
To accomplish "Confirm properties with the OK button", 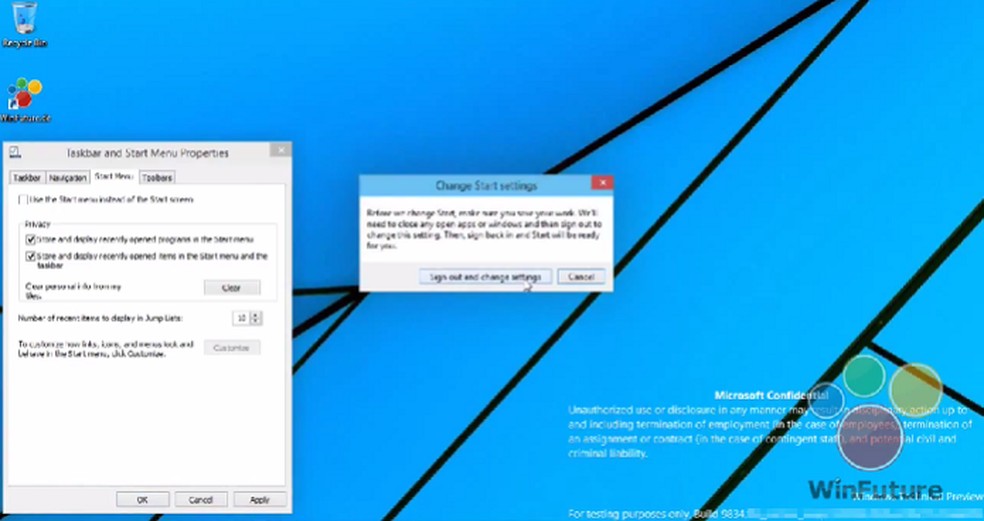I will [142, 500].
